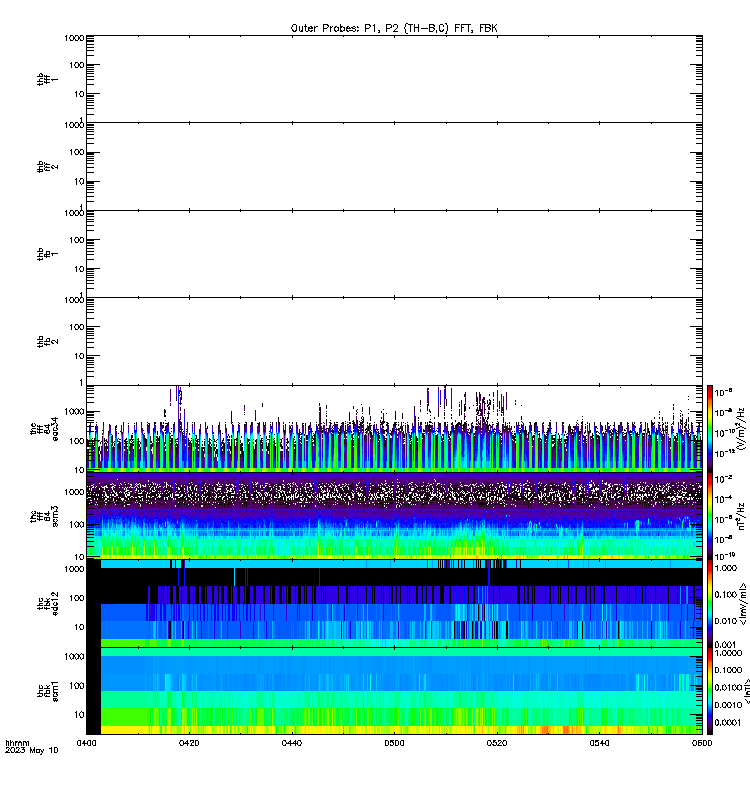Click the 10 tick label on thb fff 2 axis
The height and width of the screenshot is (800, 750).
point(80,182)
